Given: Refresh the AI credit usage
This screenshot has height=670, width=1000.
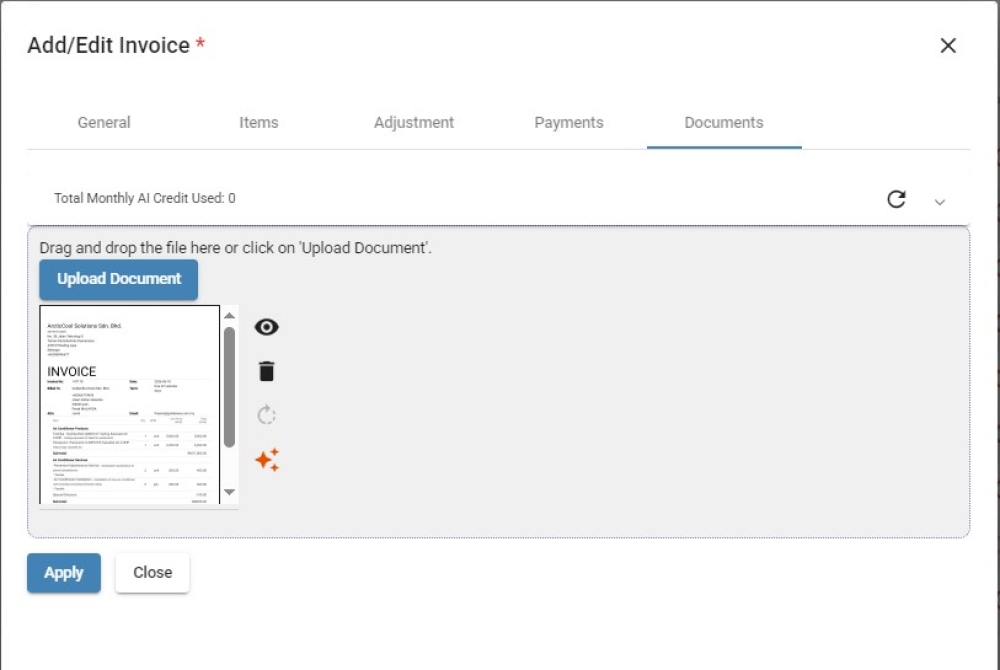Looking at the screenshot, I should [896, 200].
